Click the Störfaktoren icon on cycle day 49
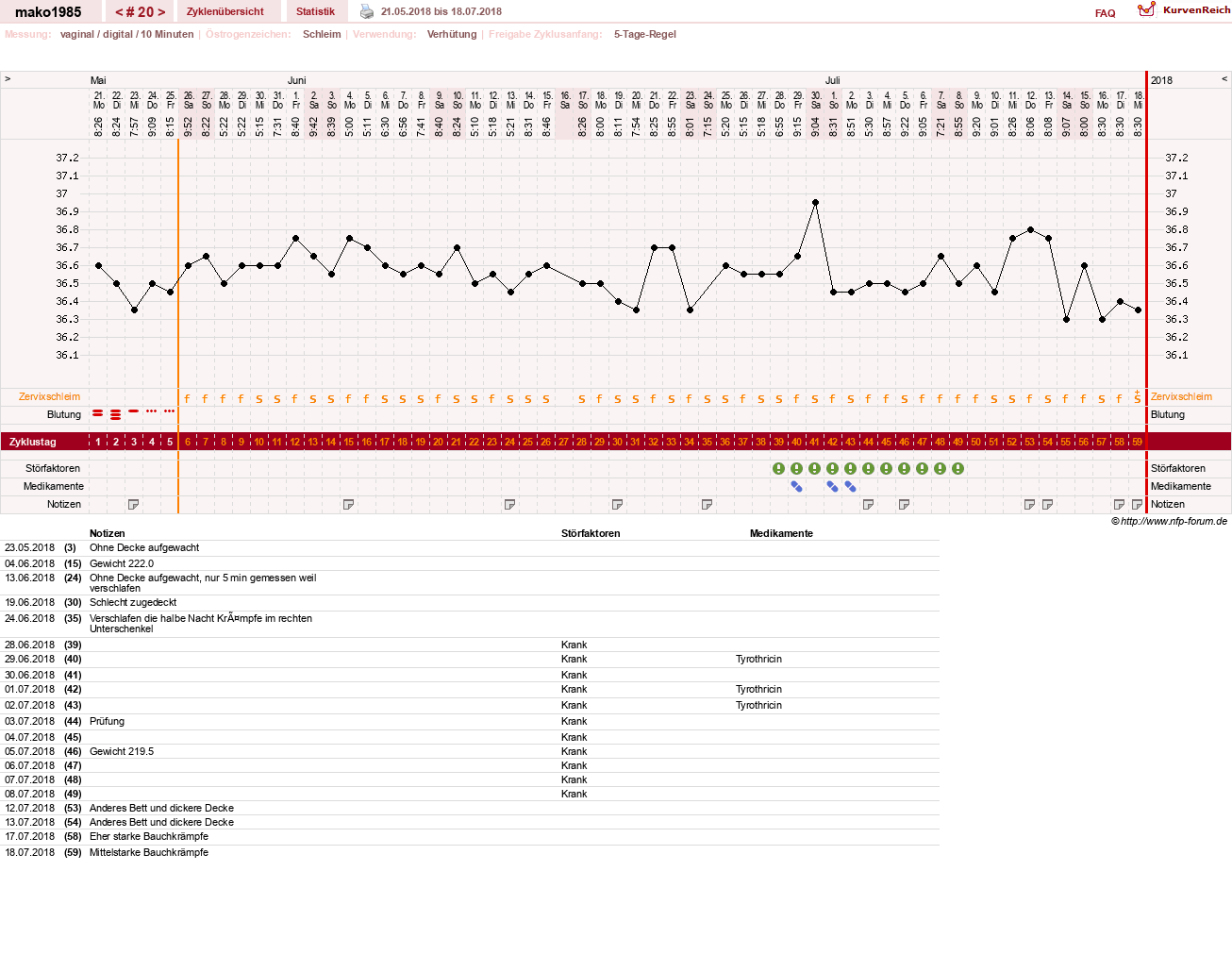This screenshot has height=955, width=1232. 958,469
